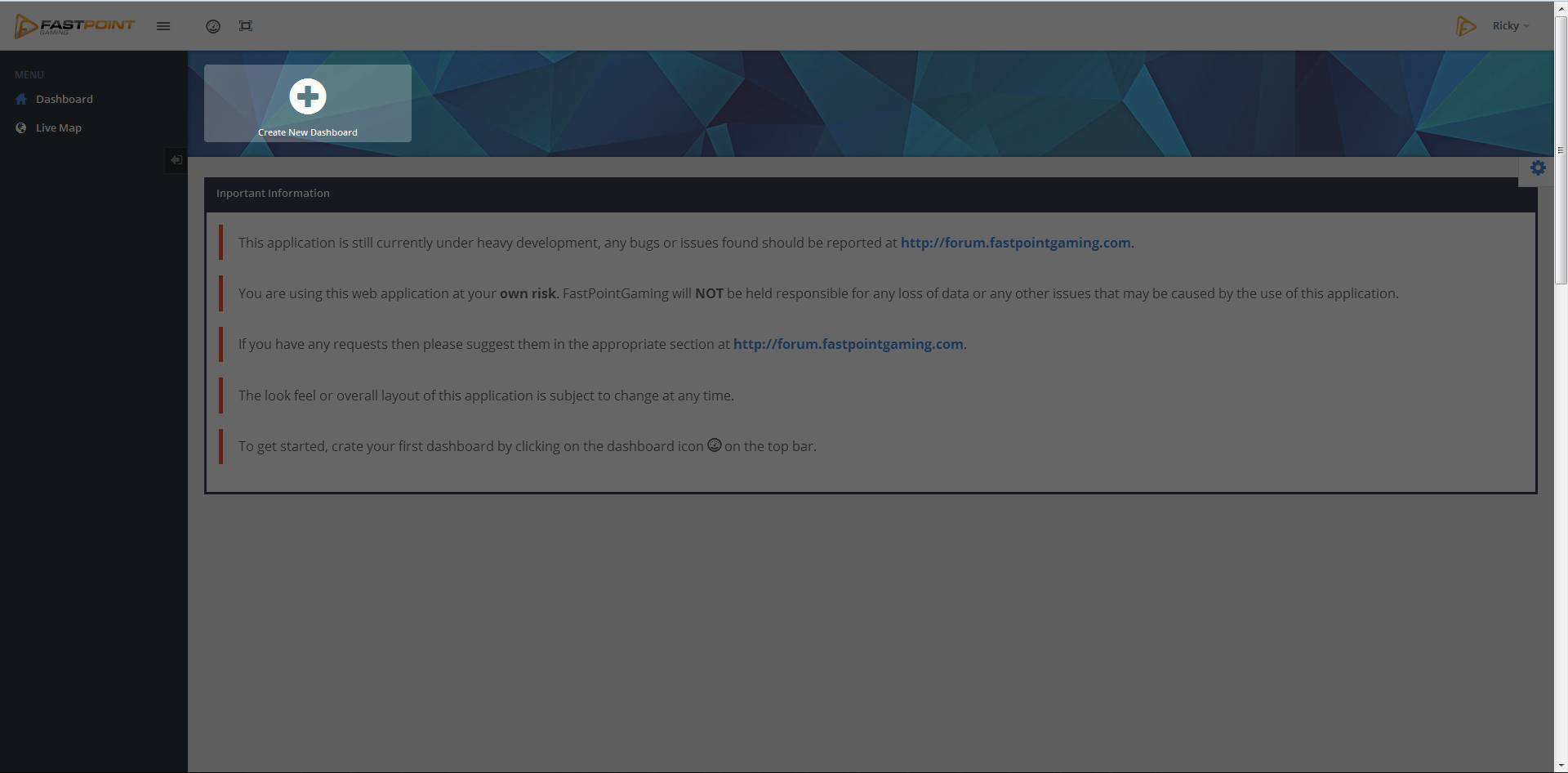
Task: Click the vertical scrollbar thumb
Action: pyautogui.click(x=1561, y=151)
